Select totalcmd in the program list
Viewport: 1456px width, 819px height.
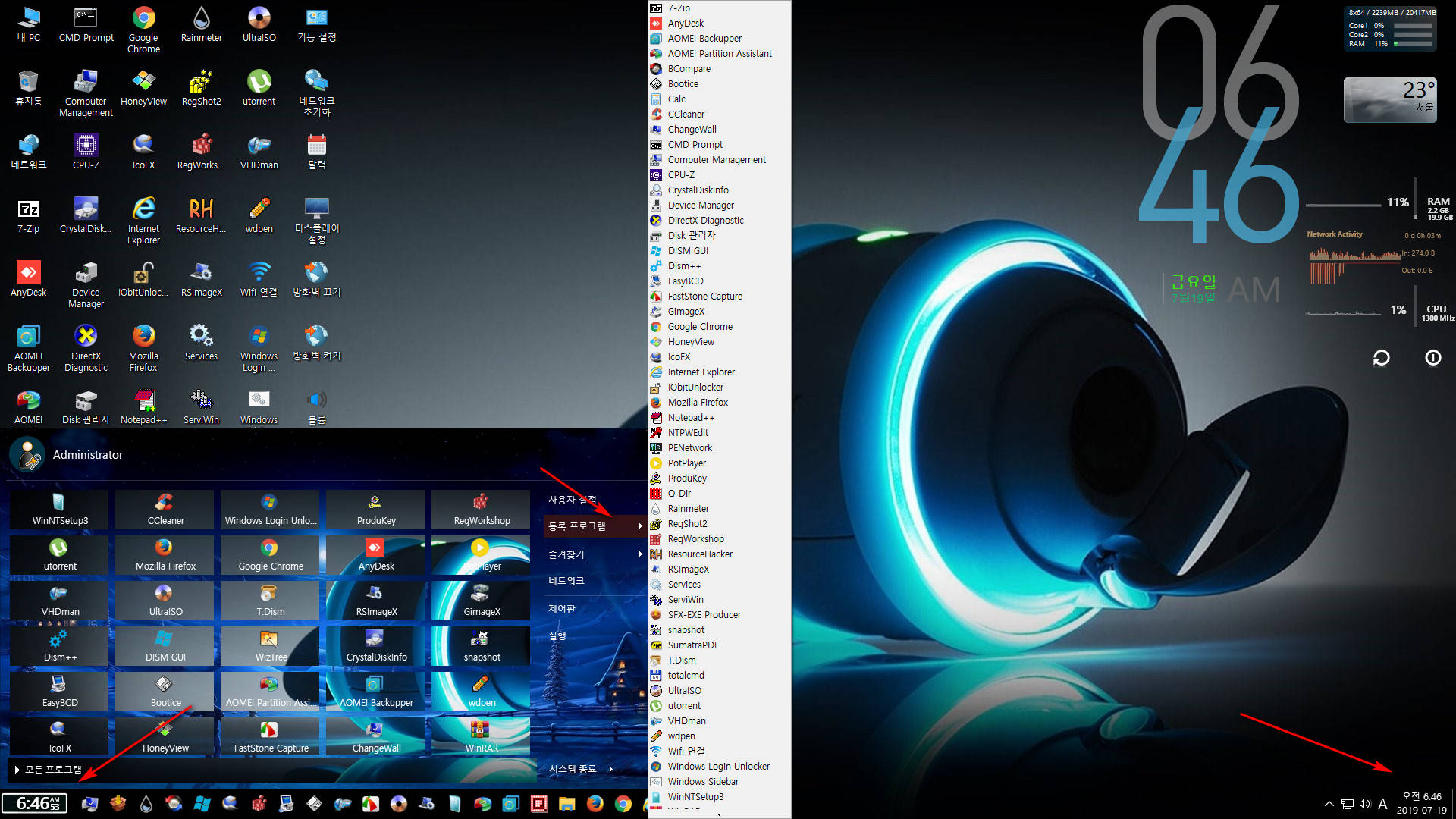coord(719,675)
